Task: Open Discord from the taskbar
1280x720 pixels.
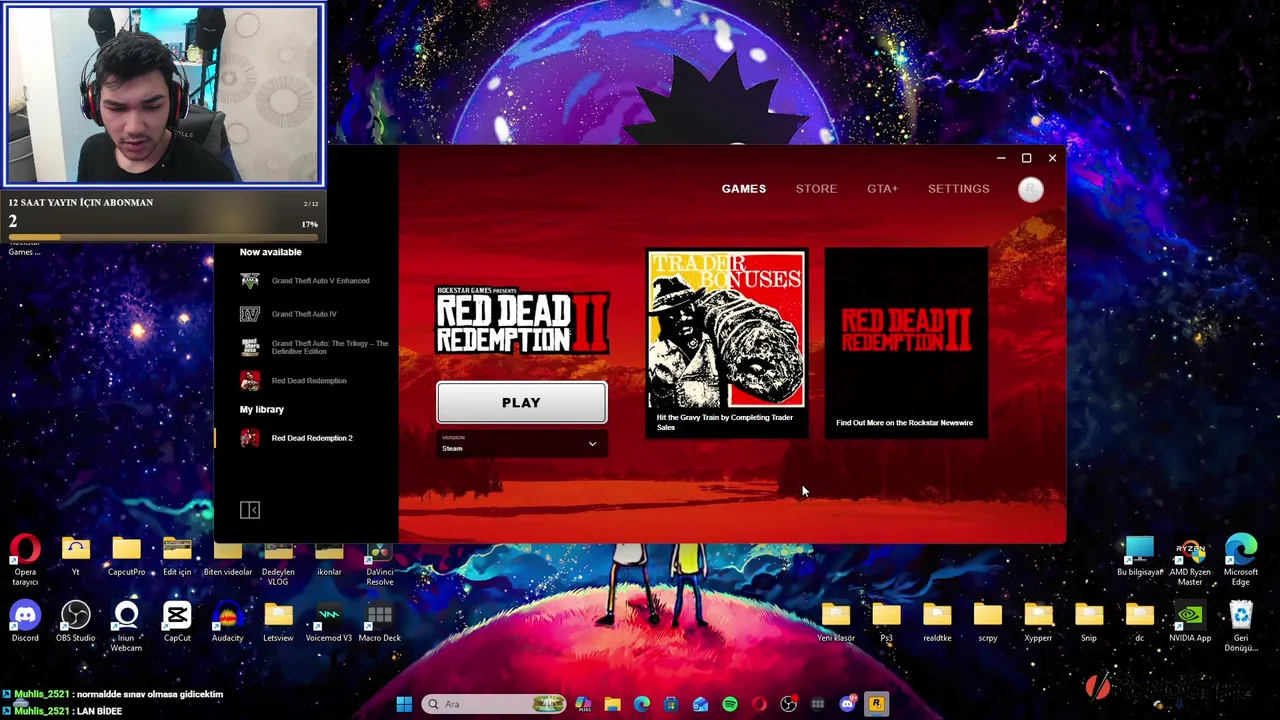Action: 847,704
